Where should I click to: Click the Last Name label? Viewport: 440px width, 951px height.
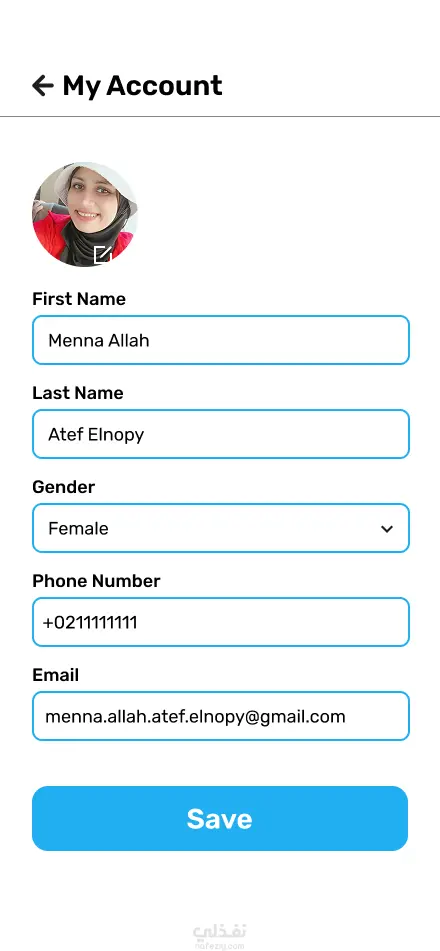pyautogui.click(x=78, y=393)
